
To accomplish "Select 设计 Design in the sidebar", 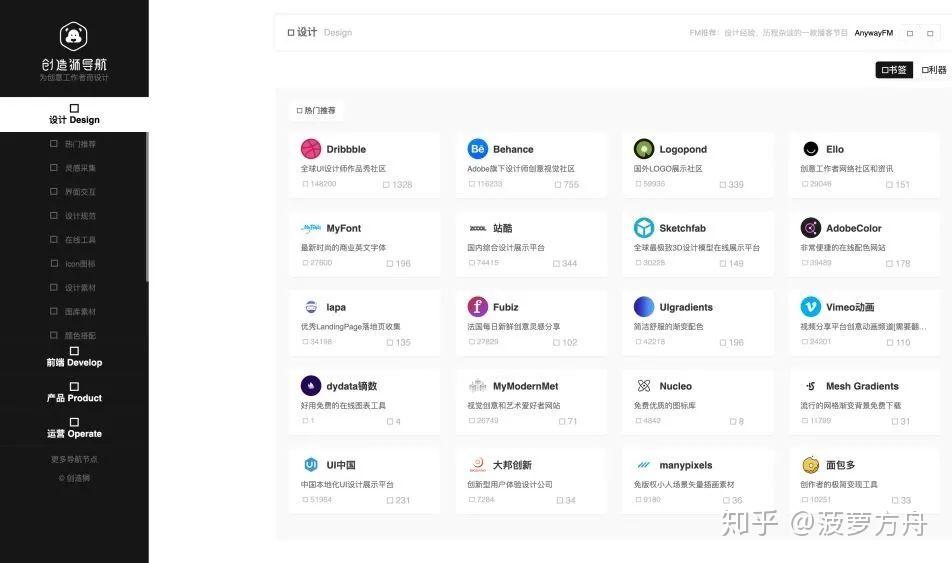I will 74,114.
